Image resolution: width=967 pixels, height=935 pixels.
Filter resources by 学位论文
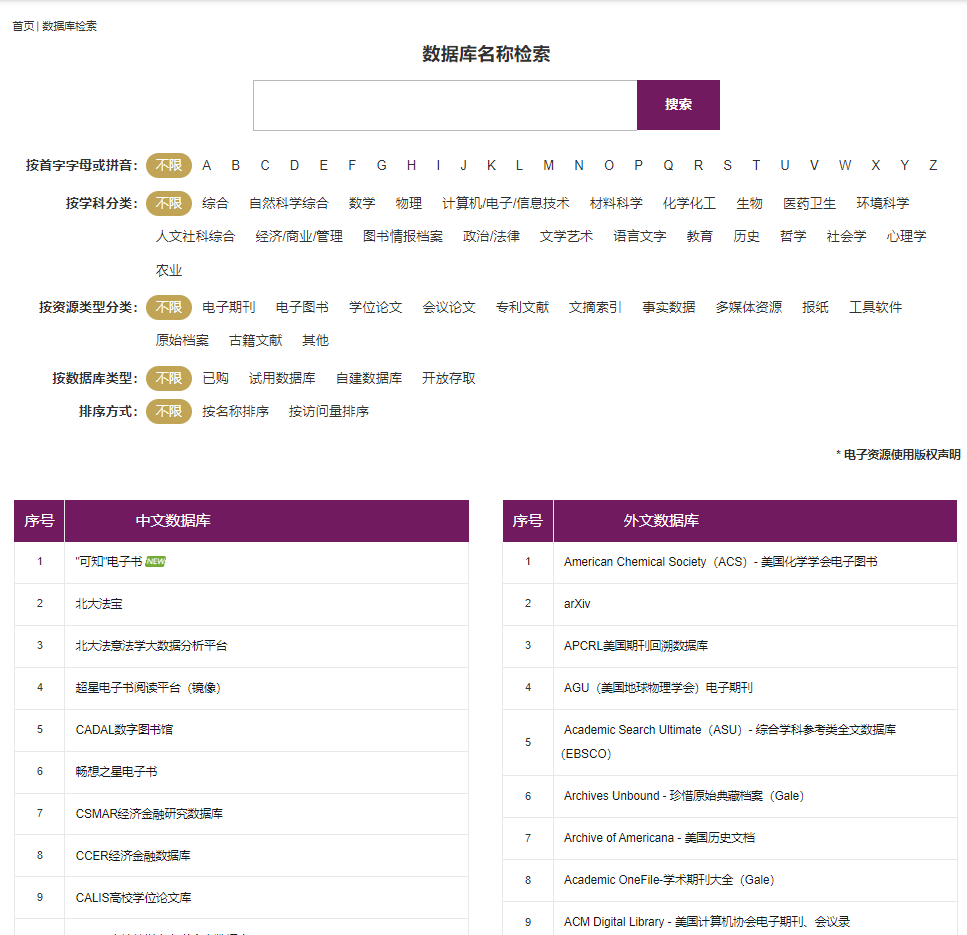[x=375, y=307]
